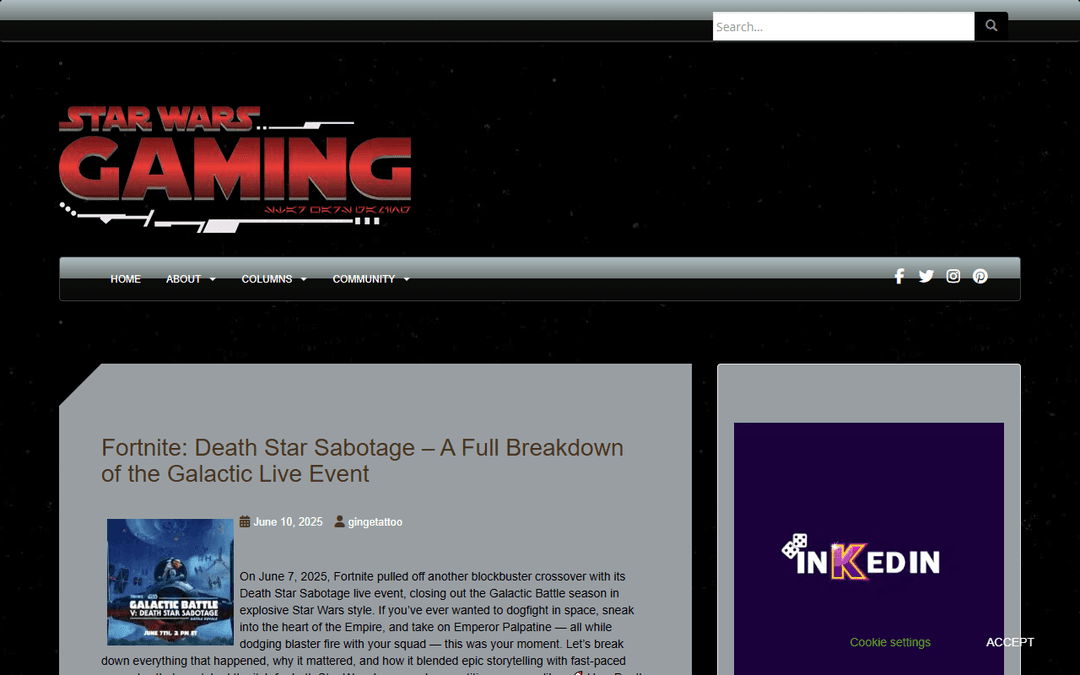Click the calendar icon beside the date

pos(245,521)
